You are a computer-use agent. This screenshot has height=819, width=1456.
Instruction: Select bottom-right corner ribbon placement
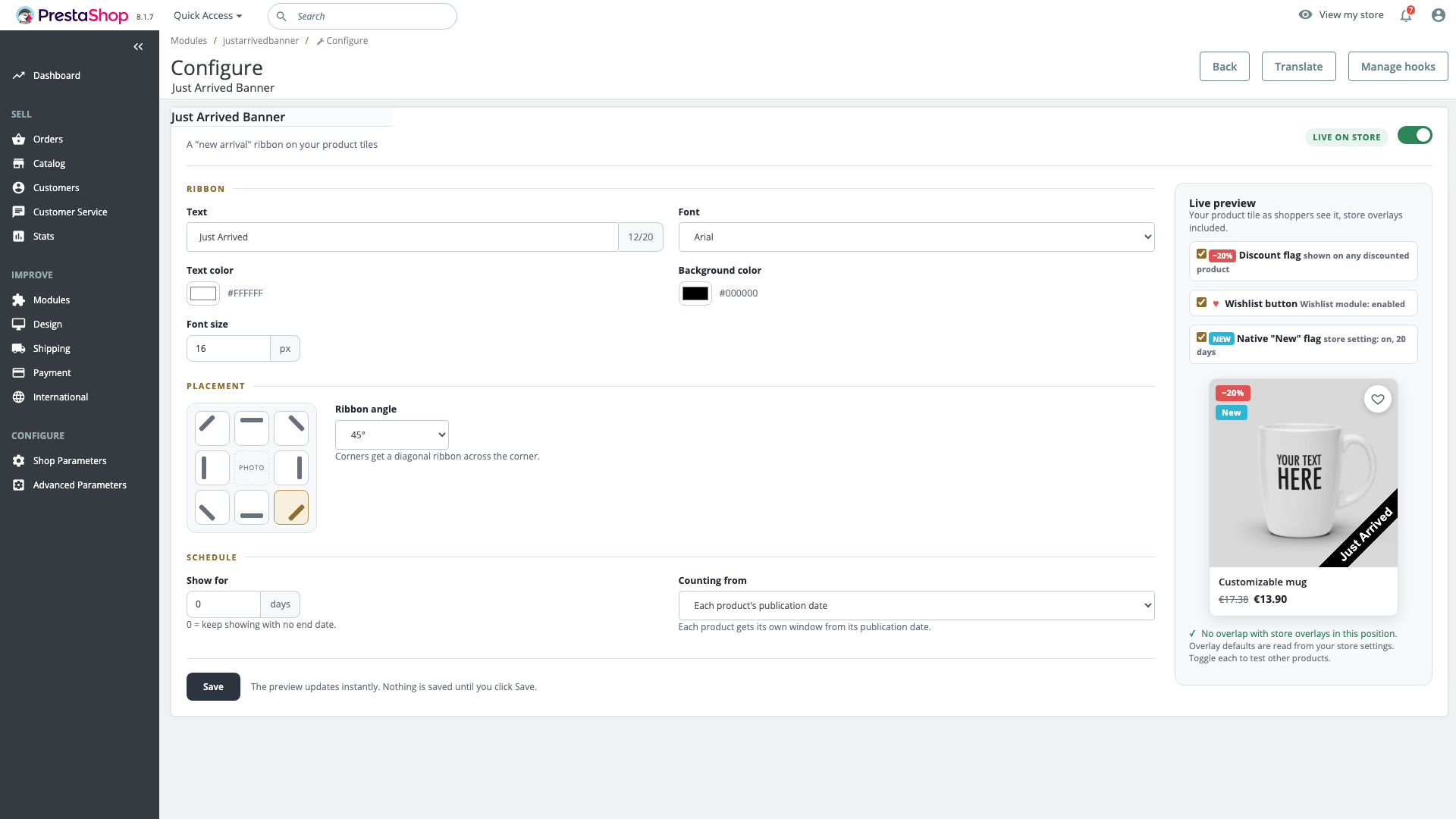[x=291, y=507]
